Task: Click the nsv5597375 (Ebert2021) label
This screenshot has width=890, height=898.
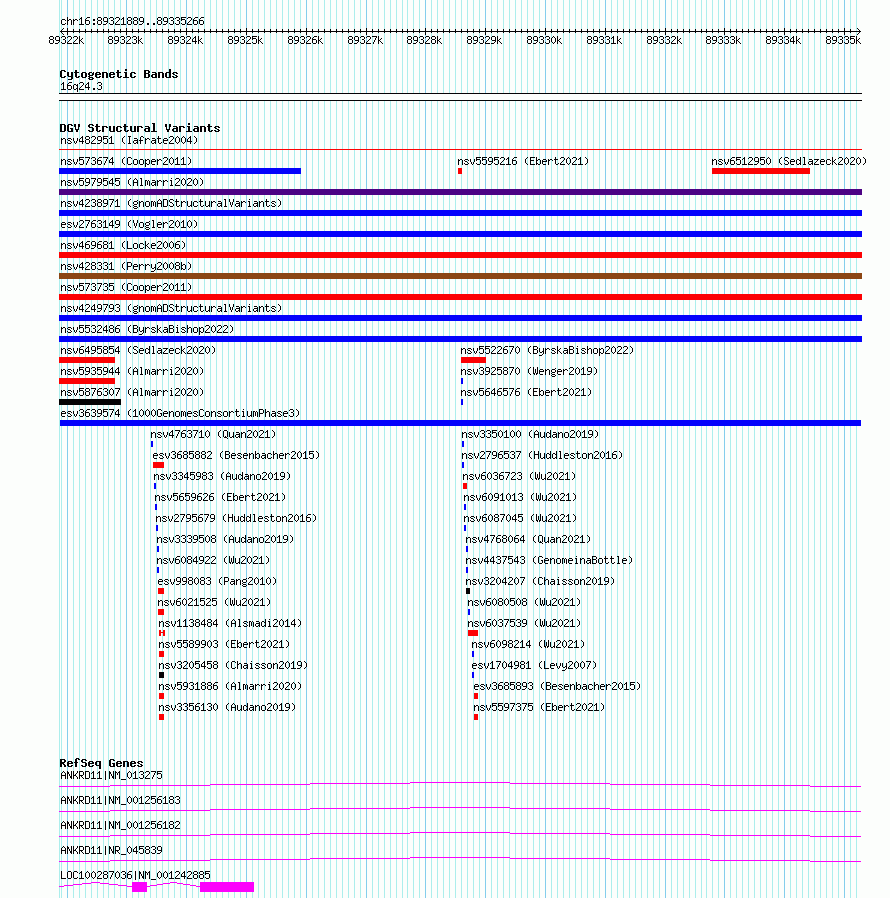Action: click(x=539, y=707)
